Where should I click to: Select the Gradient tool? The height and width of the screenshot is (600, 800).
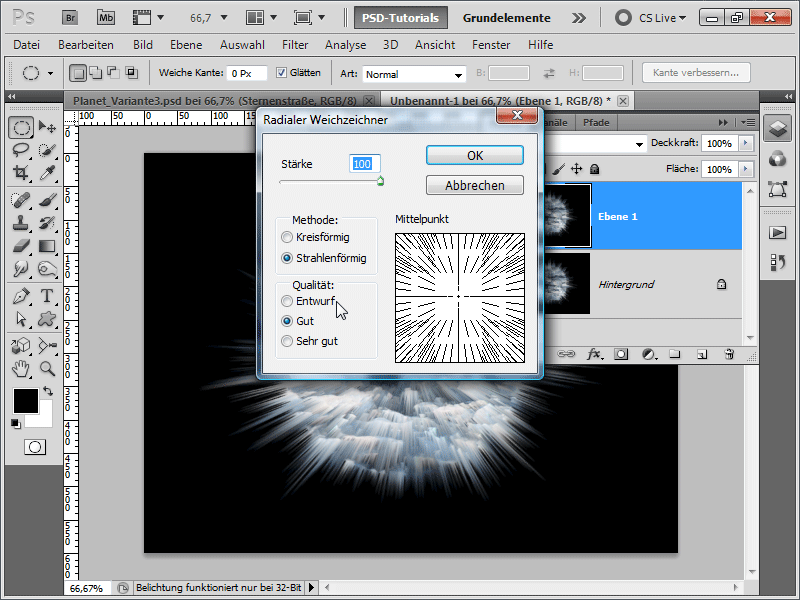(x=47, y=246)
